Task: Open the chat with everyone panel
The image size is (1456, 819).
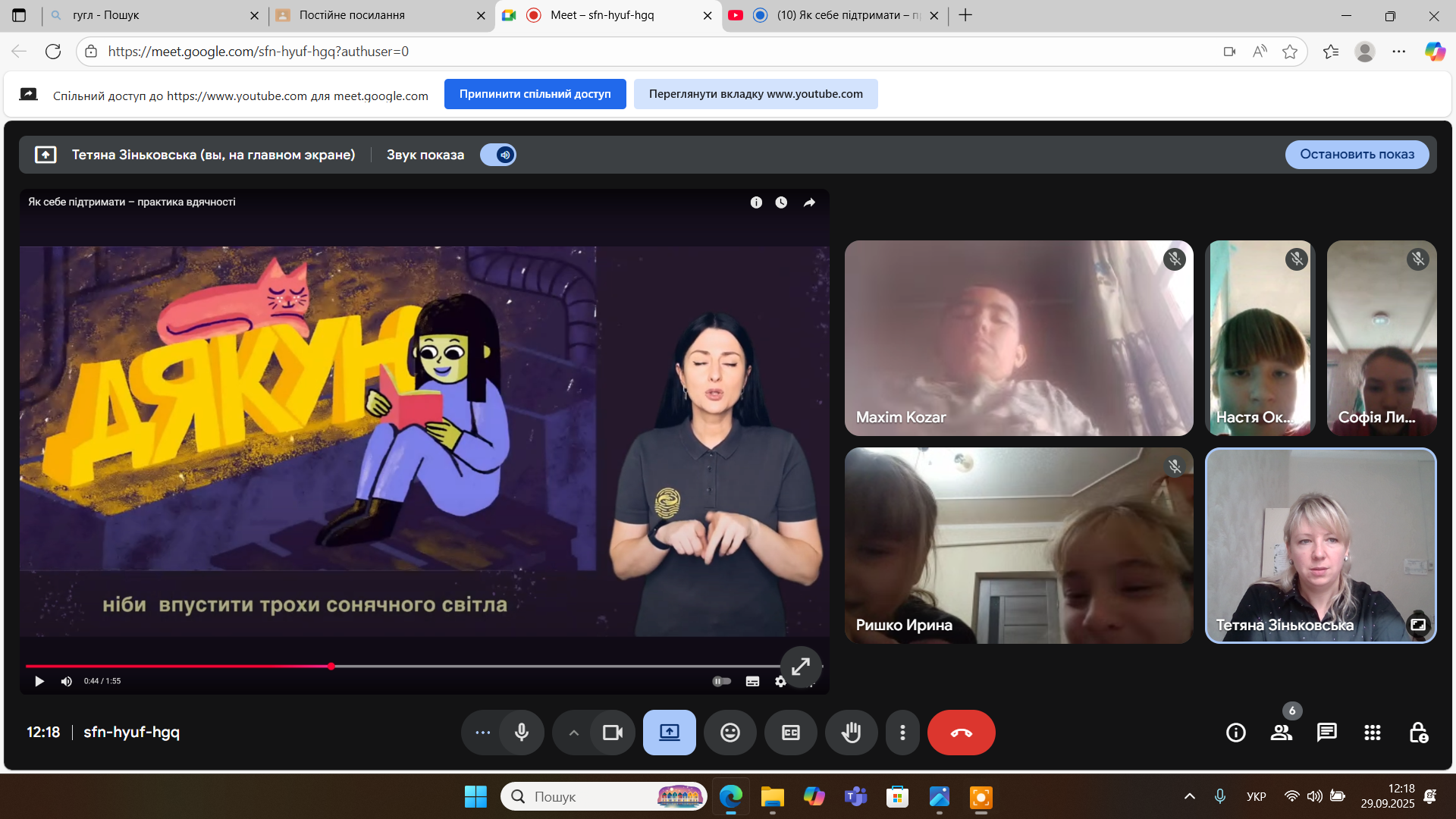Action: (1326, 733)
